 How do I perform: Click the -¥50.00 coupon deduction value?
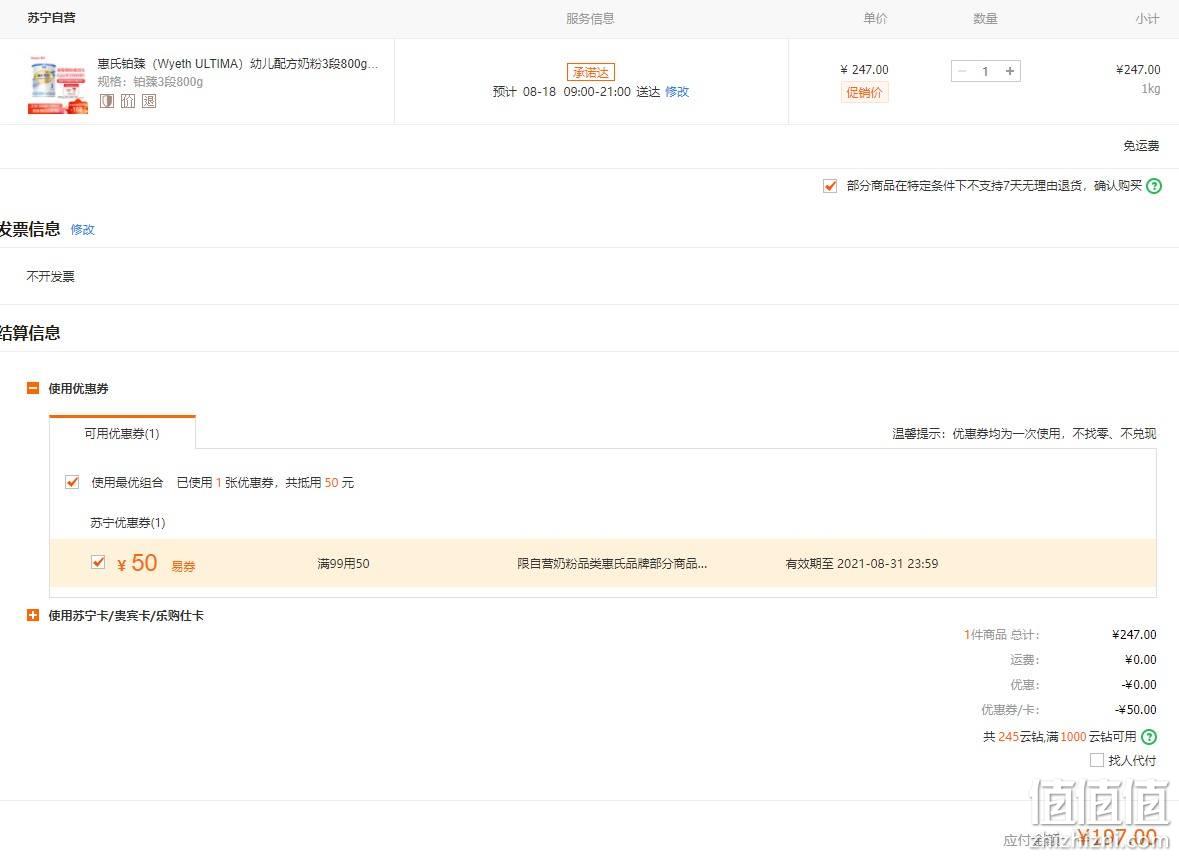[1135, 709]
